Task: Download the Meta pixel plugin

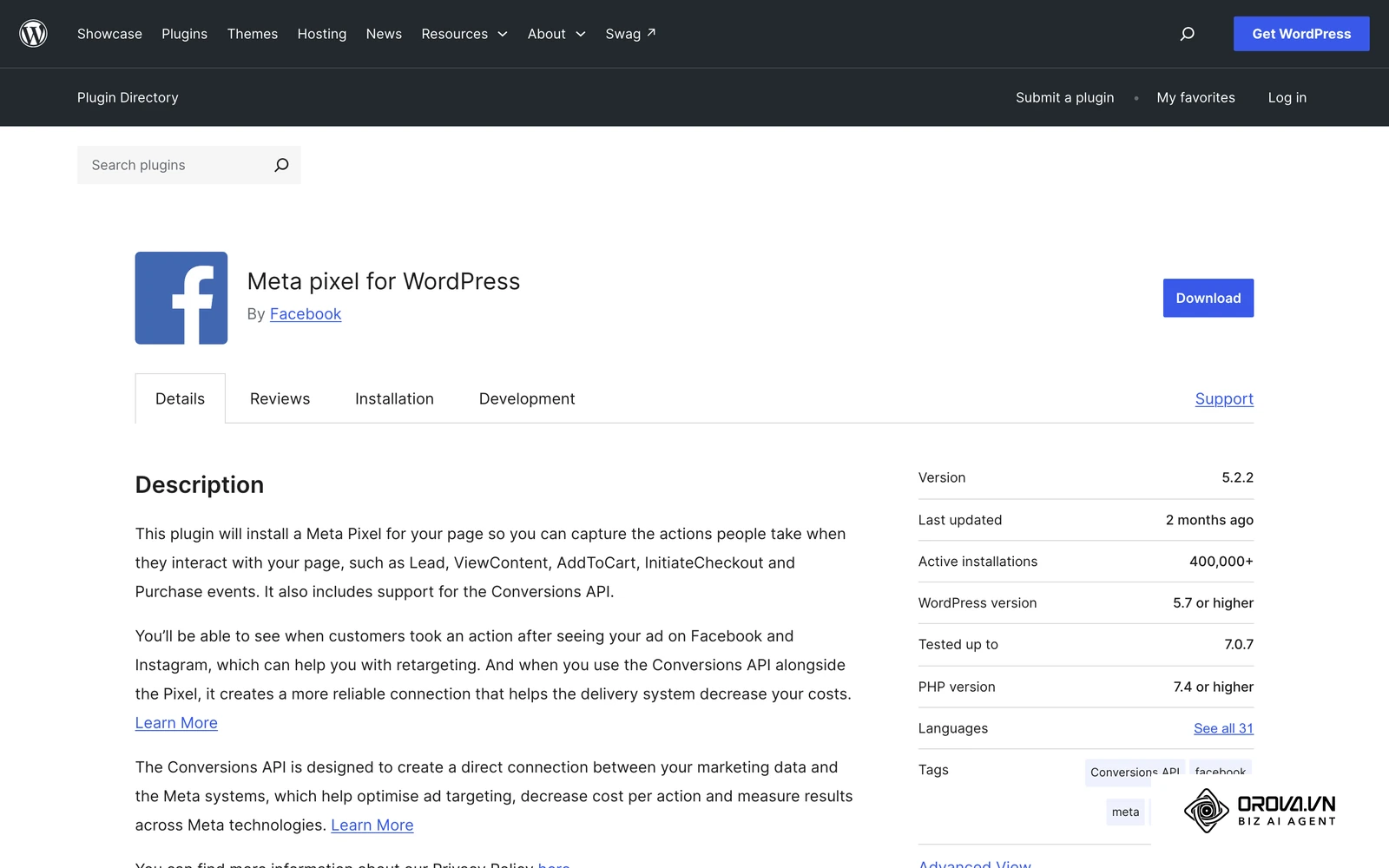Action: 1208,298
